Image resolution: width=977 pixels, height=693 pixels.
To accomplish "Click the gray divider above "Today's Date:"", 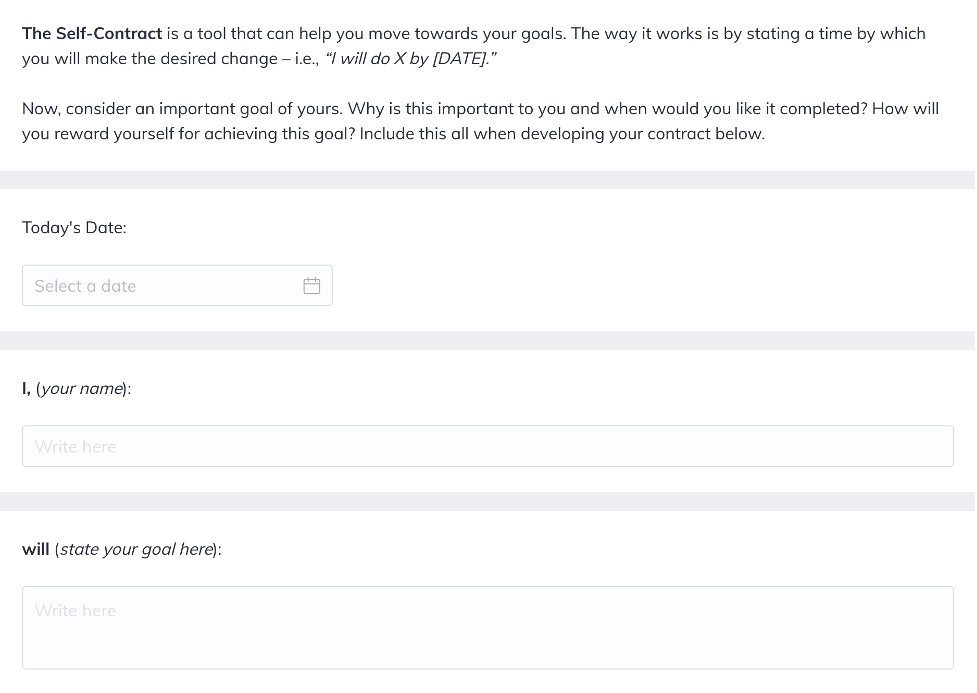I will pyautogui.click(x=487, y=180).
